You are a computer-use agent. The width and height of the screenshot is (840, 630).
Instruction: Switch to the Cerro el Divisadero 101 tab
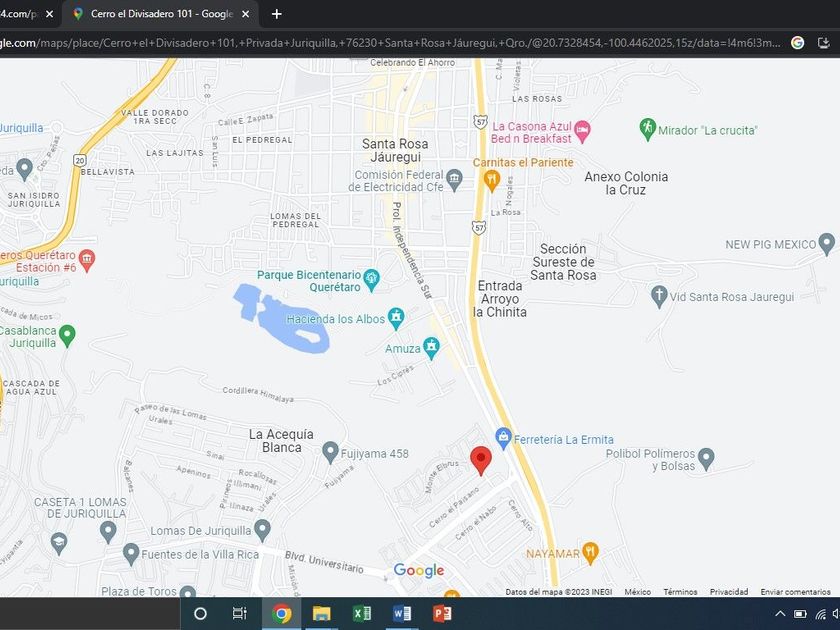pos(160,14)
